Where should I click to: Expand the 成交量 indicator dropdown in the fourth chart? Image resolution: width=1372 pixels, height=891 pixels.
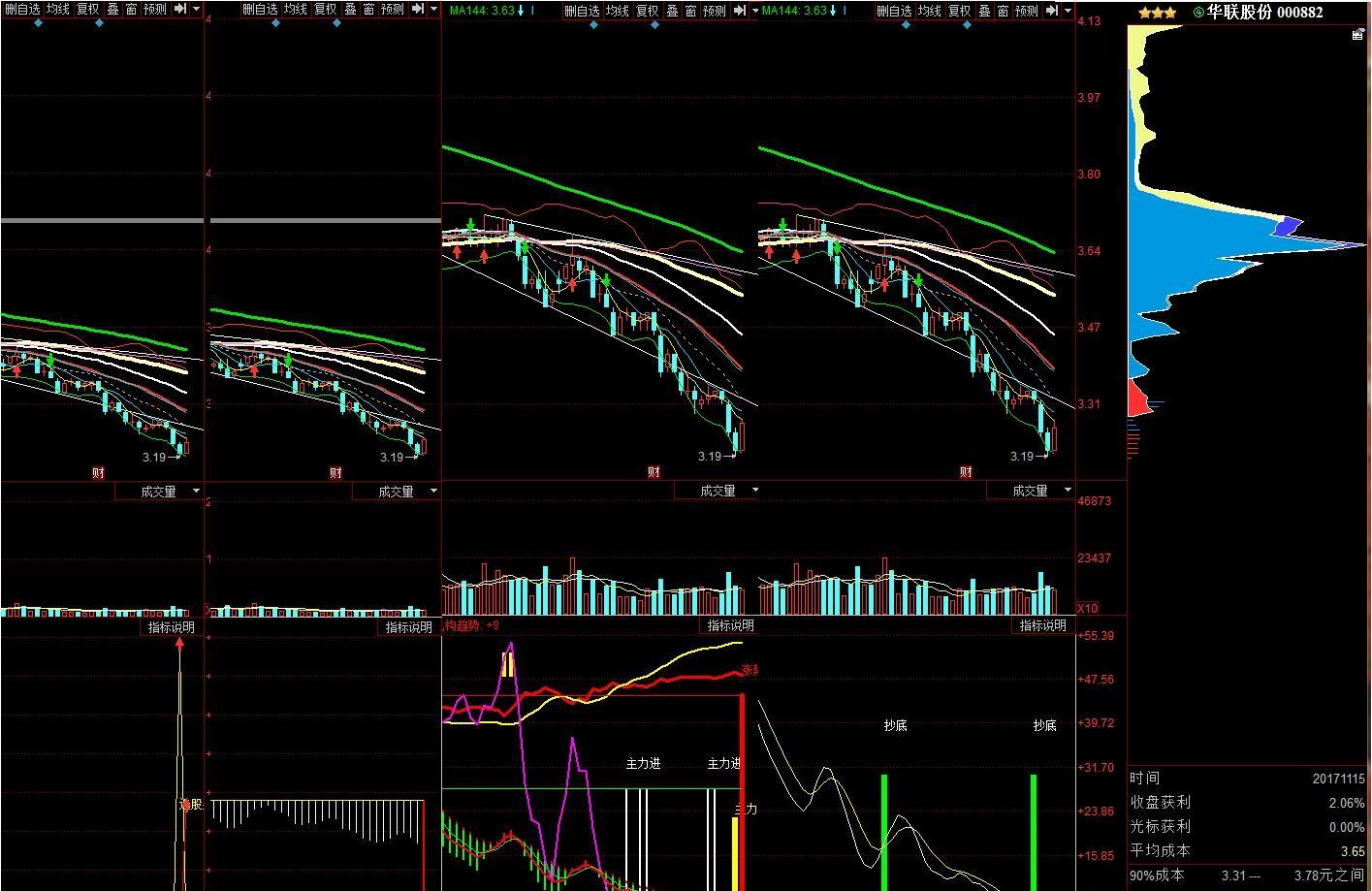[1068, 490]
